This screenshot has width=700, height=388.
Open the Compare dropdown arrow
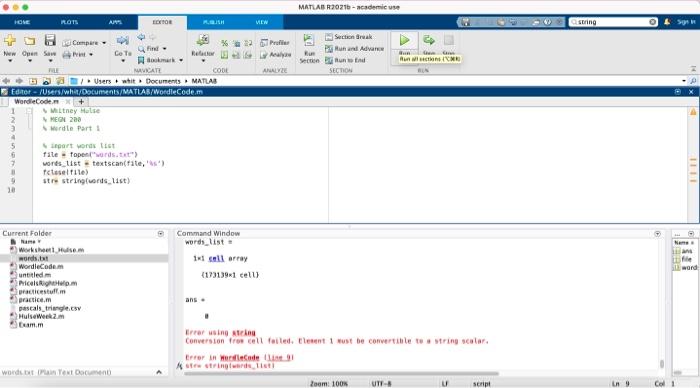point(104,43)
